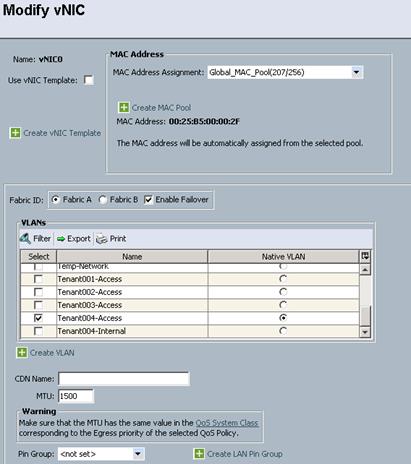This screenshot has height=464, width=411.
Task: Set Tenant004-Internal as Native VLAN
Action: (x=283, y=331)
